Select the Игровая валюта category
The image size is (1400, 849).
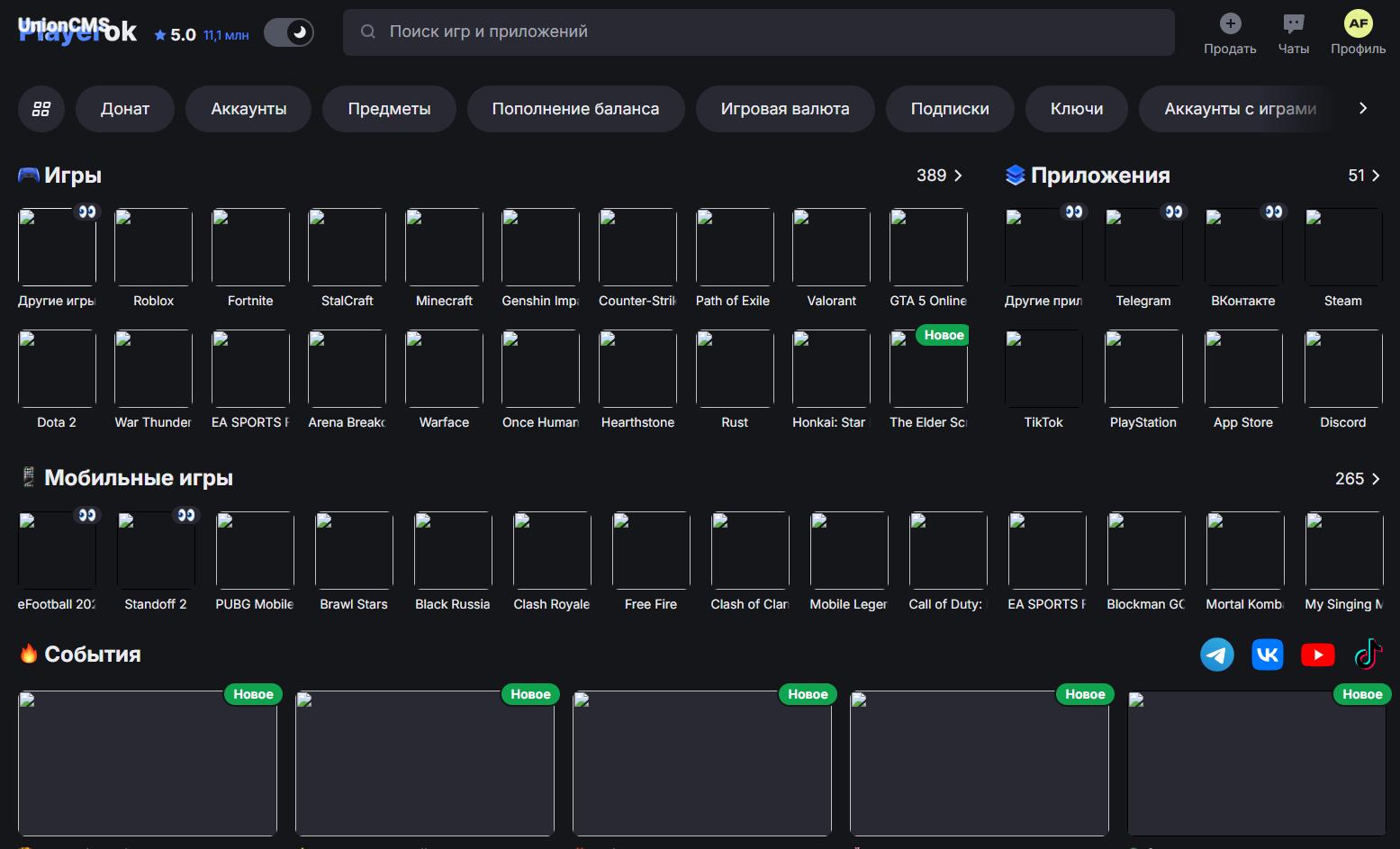(785, 109)
